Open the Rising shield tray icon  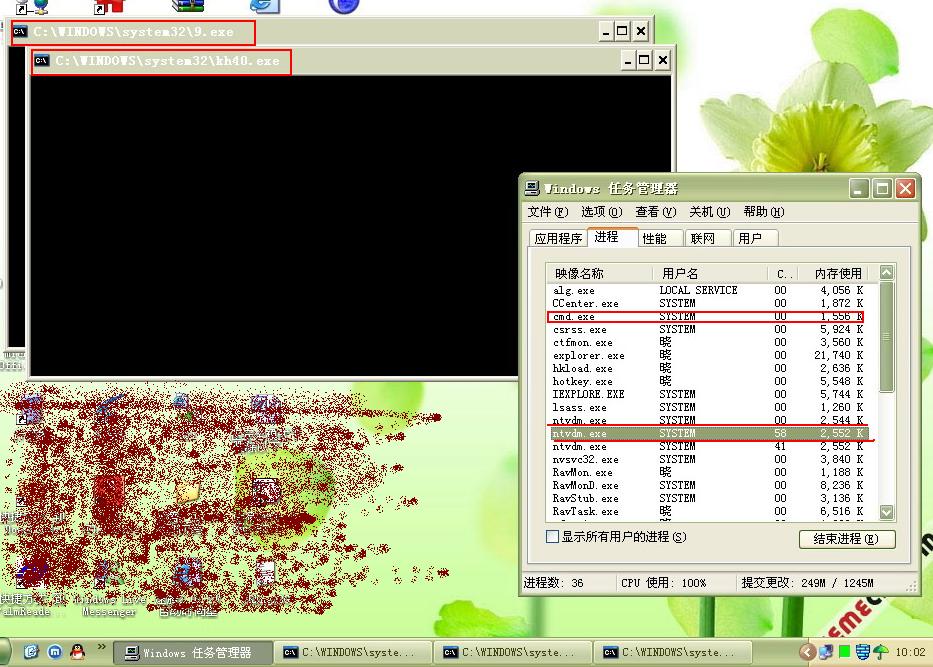[x=863, y=652]
